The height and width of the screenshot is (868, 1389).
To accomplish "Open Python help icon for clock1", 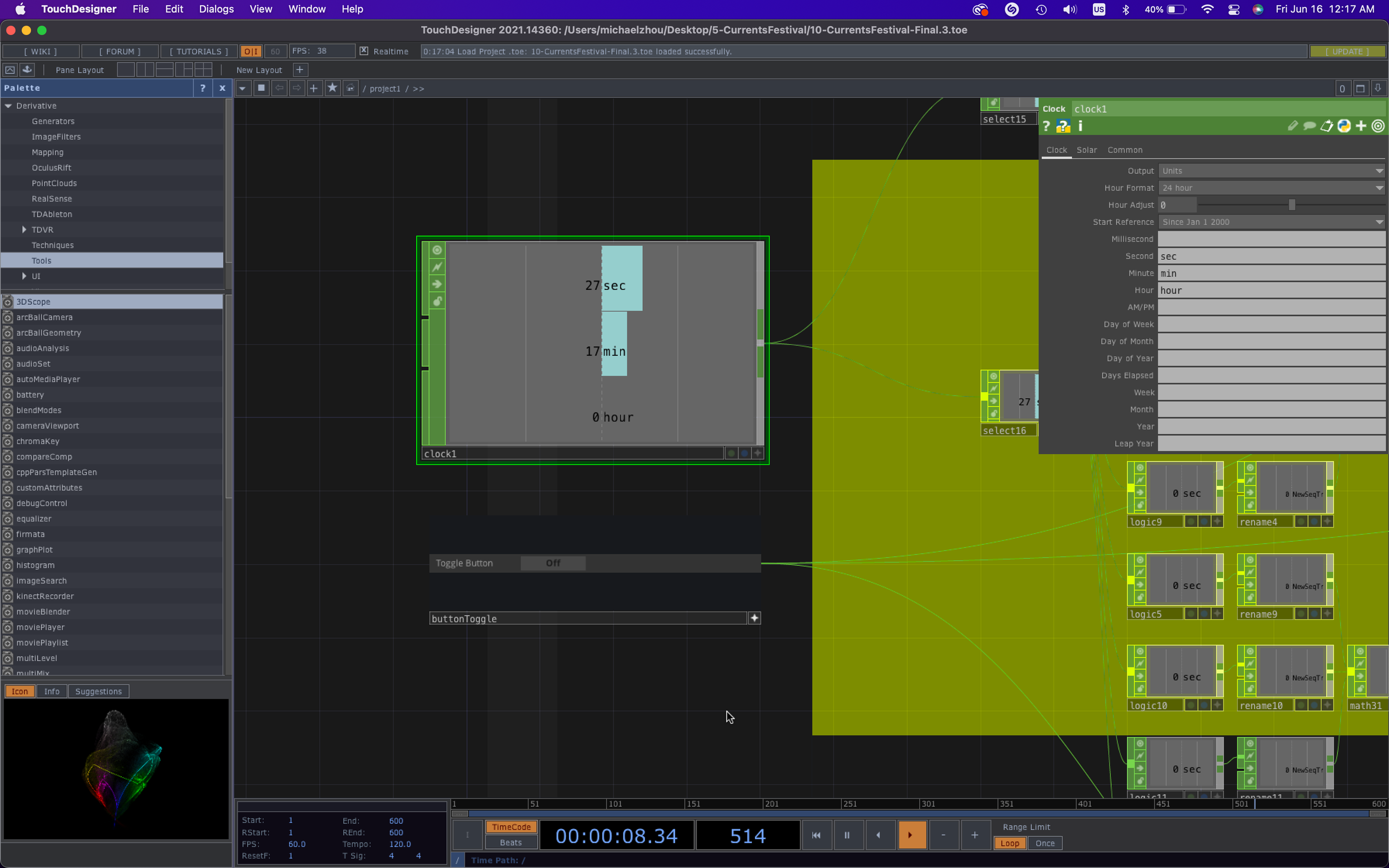I will [1063, 126].
